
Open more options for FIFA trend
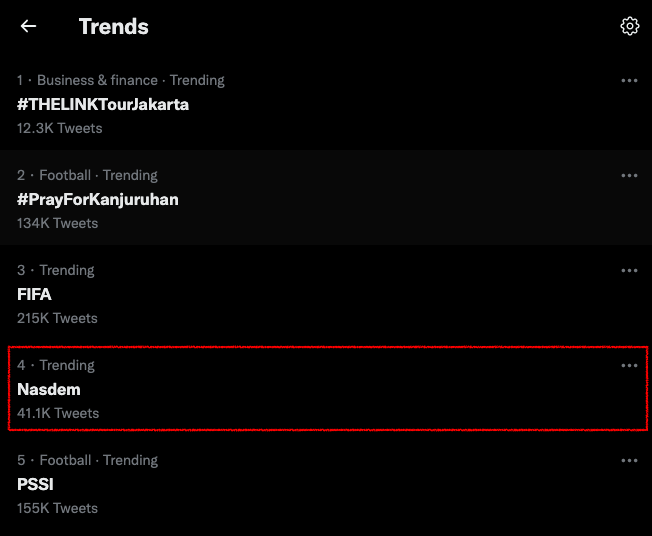pos(629,270)
